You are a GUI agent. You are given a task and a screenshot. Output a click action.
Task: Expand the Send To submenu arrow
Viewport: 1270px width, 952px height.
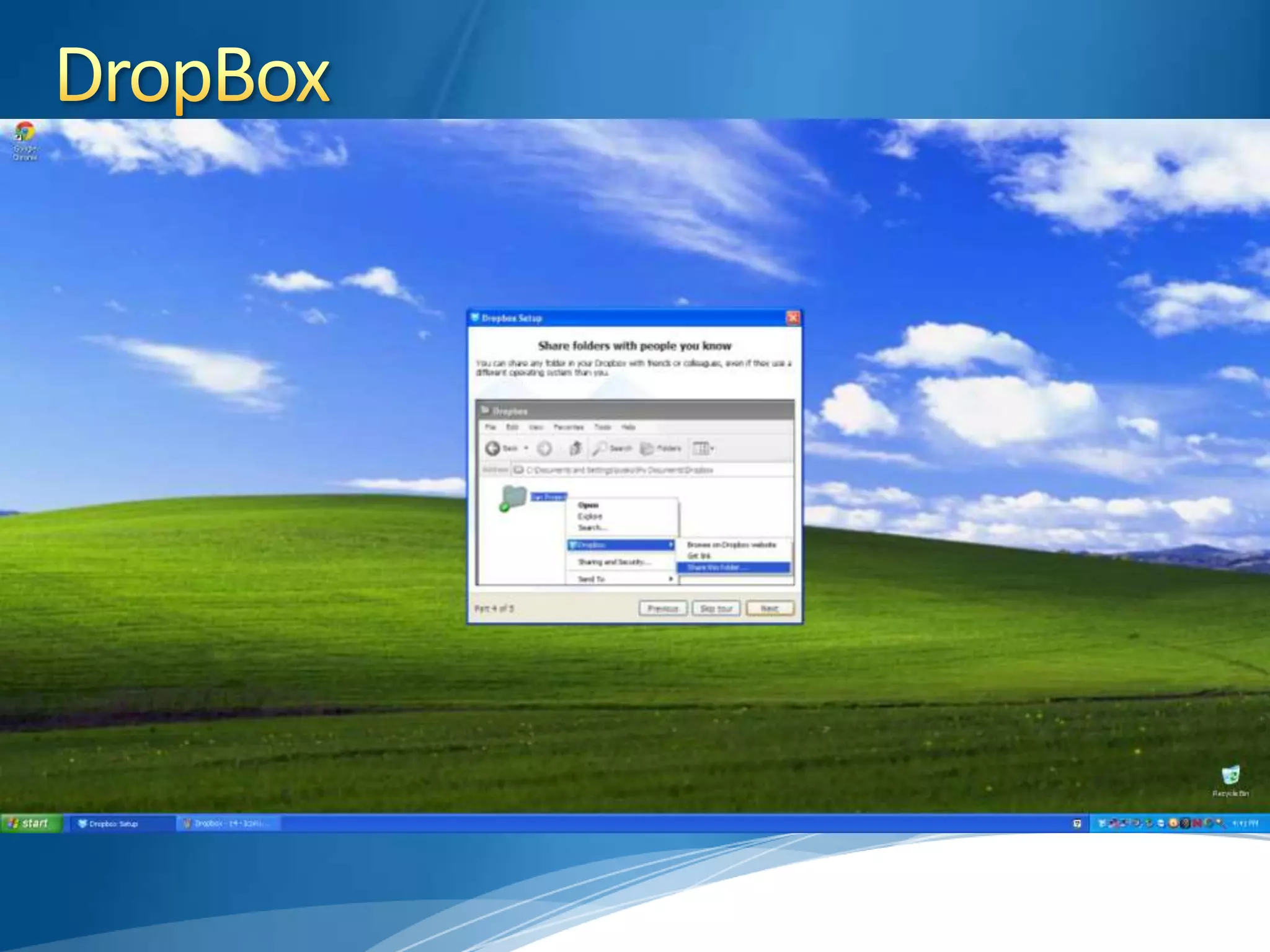click(x=670, y=579)
